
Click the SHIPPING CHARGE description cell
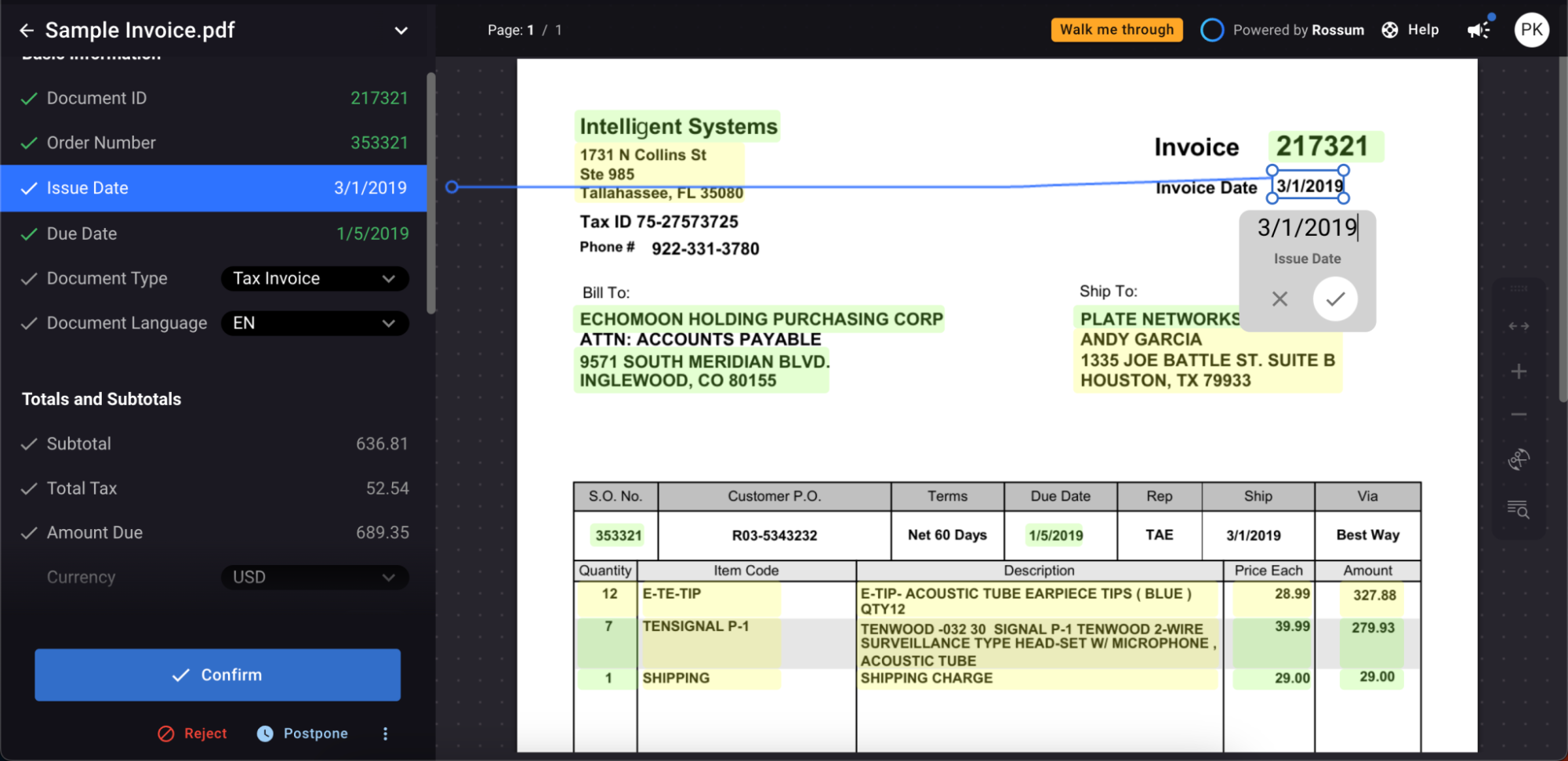pyautogui.click(x=1038, y=678)
